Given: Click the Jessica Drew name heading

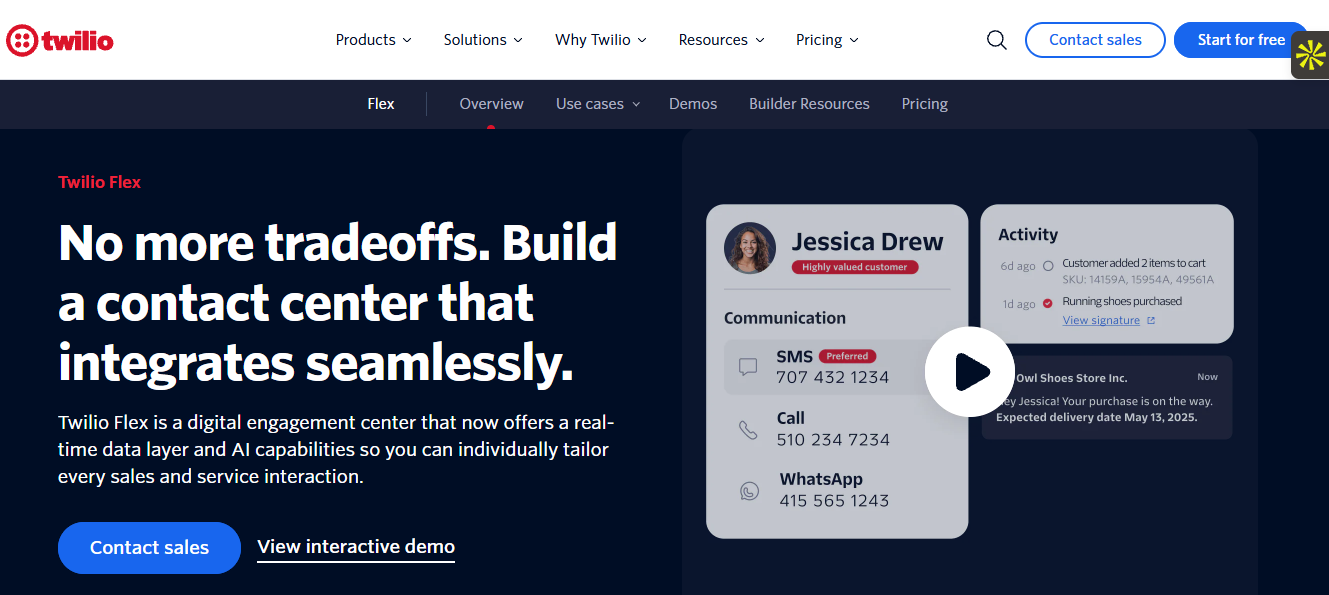Looking at the screenshot, I should [x=867, y=242].
